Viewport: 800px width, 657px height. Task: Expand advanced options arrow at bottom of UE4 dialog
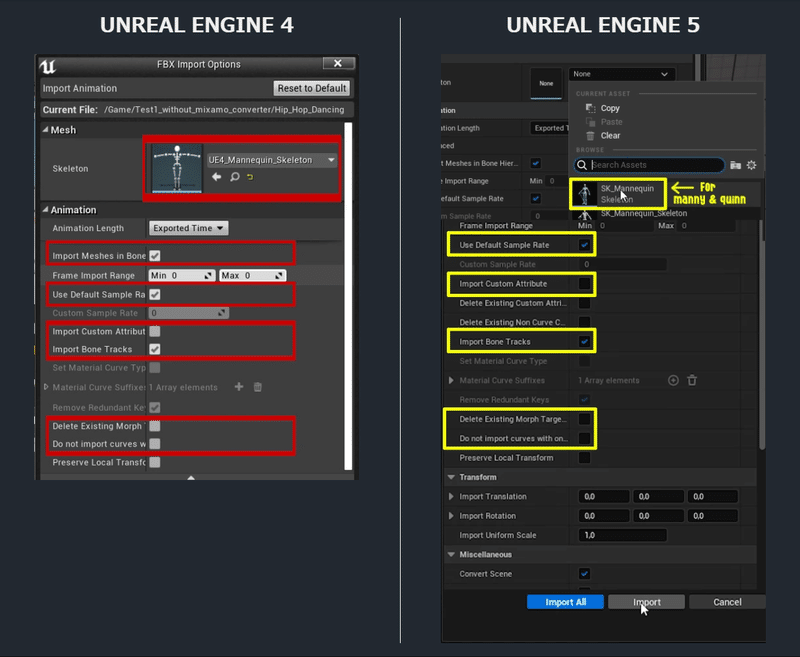191,477
